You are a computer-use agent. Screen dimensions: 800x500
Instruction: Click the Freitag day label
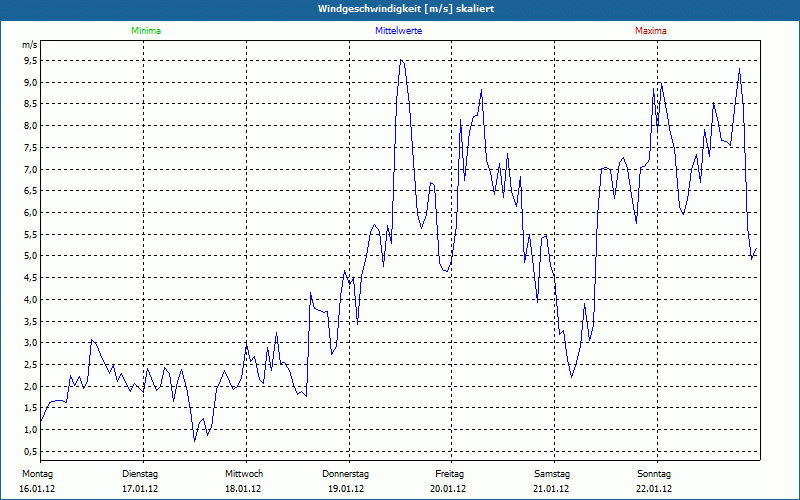pos(449,474)
